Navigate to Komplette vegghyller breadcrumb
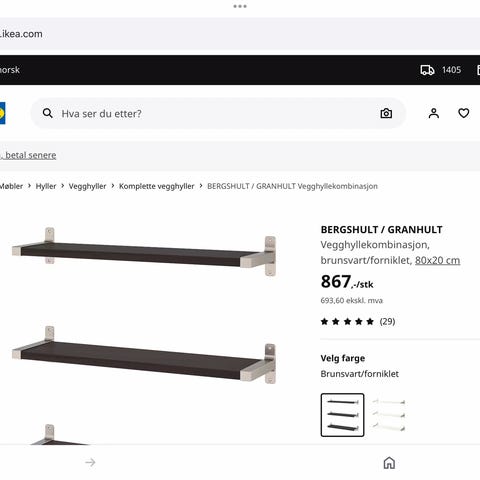This screenshot has width=480, height=480. (x=157, y=186)
